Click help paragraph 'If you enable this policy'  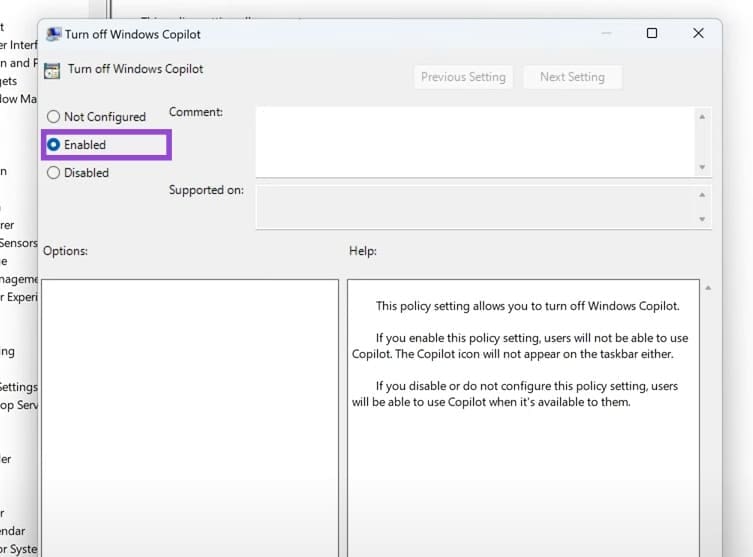click(x=520, y=346)
